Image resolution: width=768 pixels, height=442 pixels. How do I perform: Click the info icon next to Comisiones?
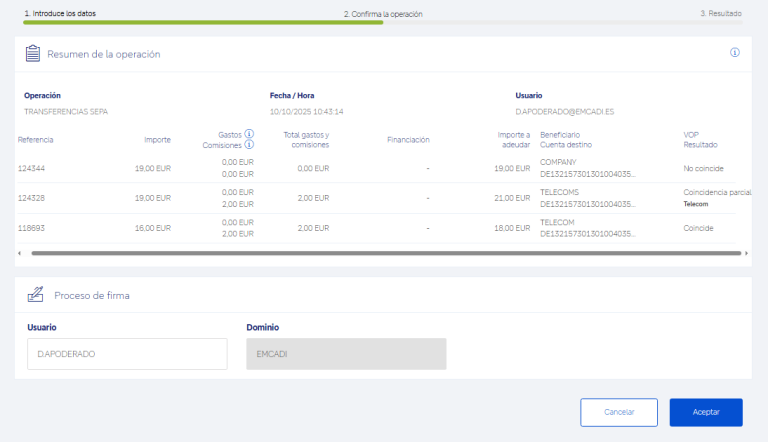tap(249, 145)
